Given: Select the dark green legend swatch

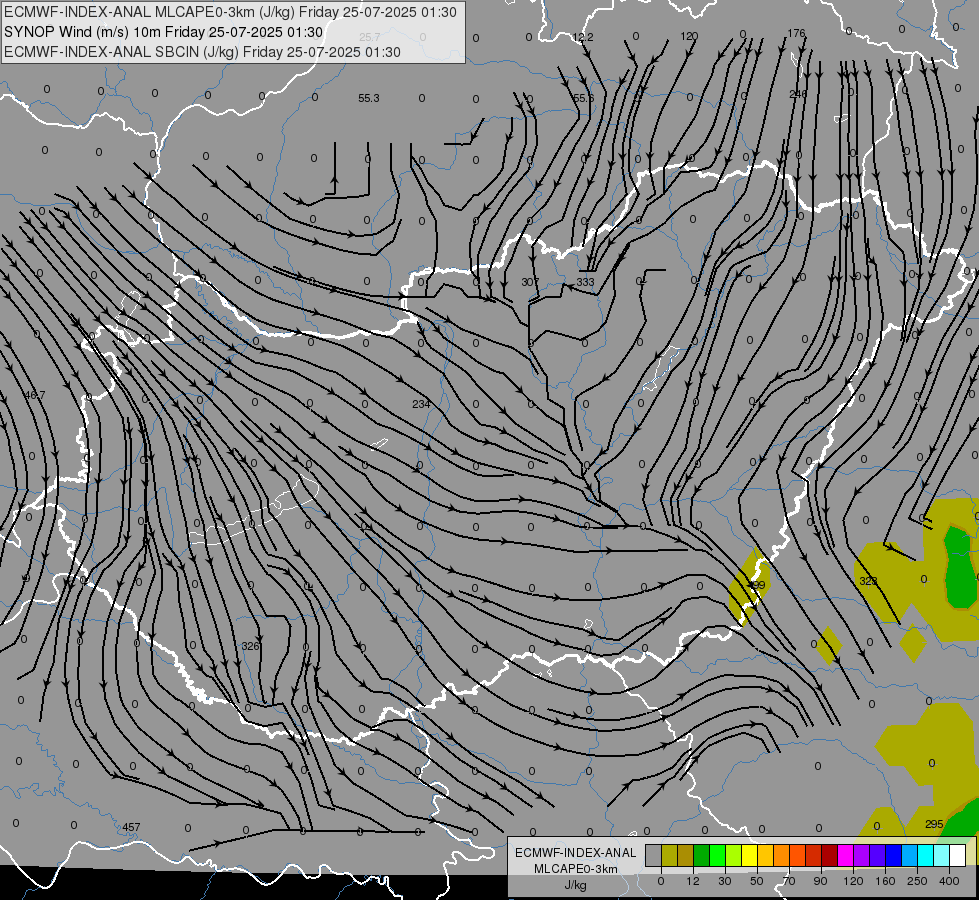Looking at the screenshot, I should tap(702, 855).
